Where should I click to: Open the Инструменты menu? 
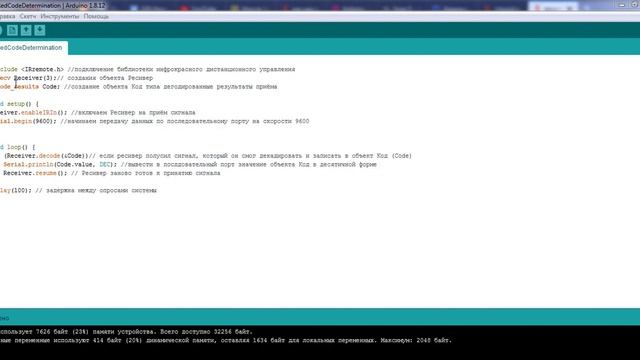click(60, 16)
